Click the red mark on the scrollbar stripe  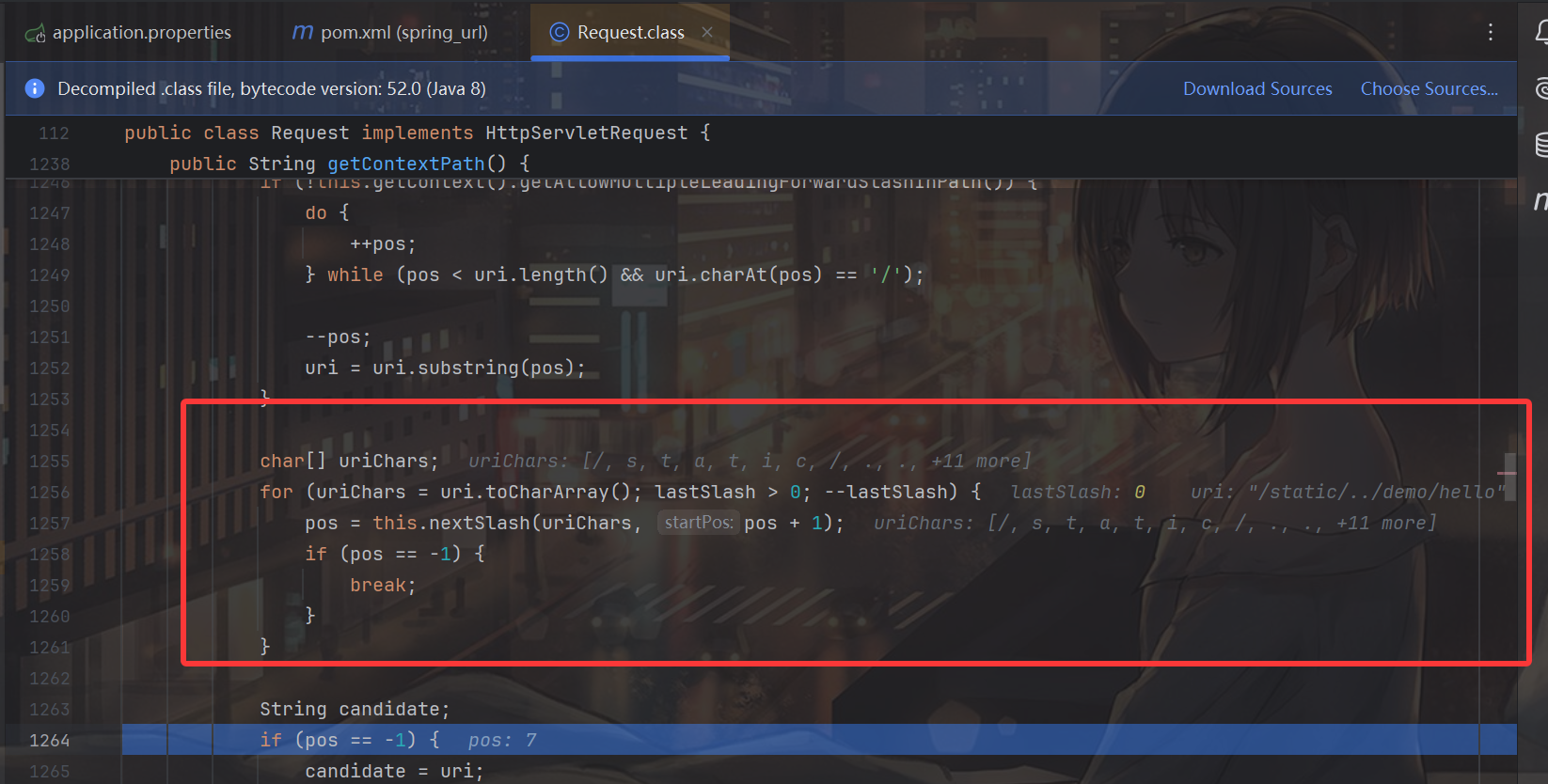tap(1507, 473)
